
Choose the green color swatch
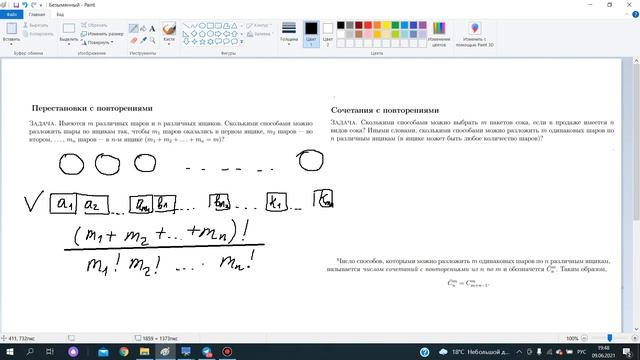point(395,25)
